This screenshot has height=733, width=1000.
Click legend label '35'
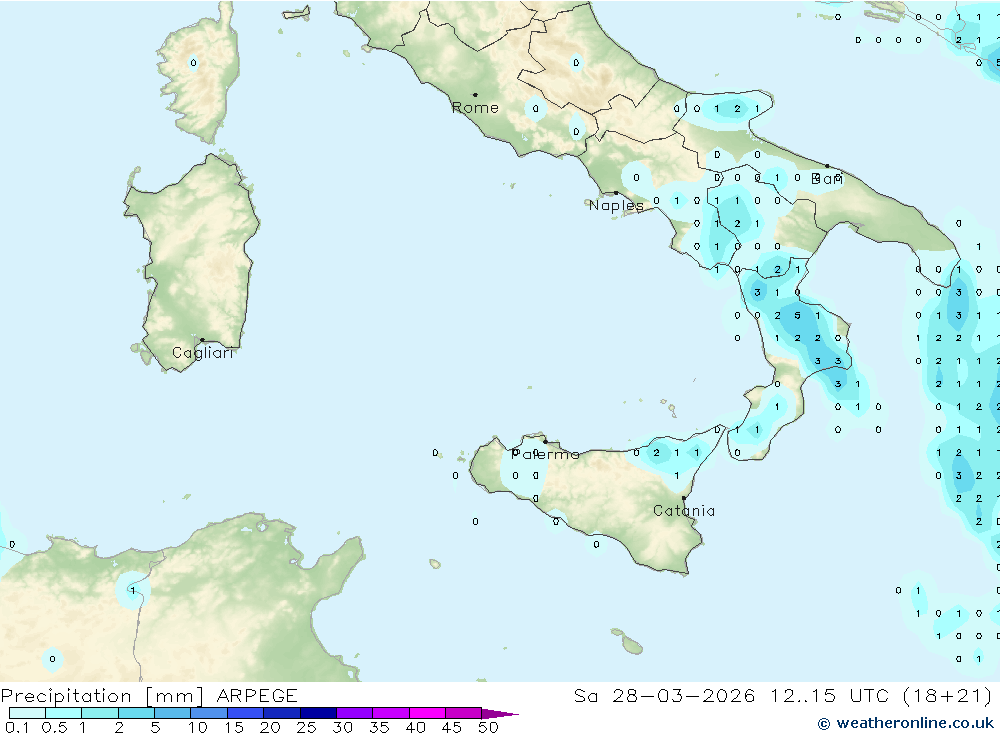tap(379, 727)
